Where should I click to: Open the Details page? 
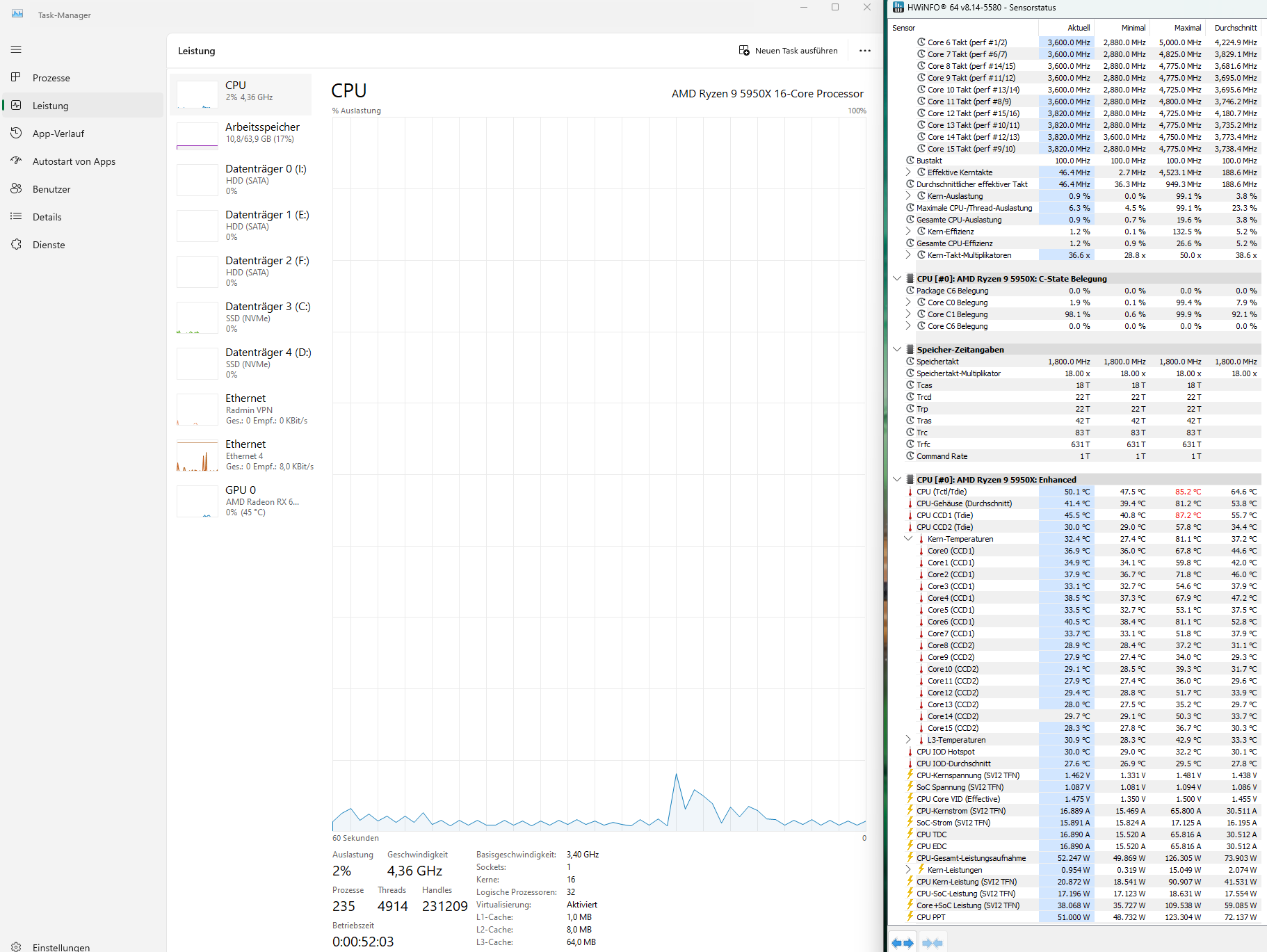(x=82, y=217)
